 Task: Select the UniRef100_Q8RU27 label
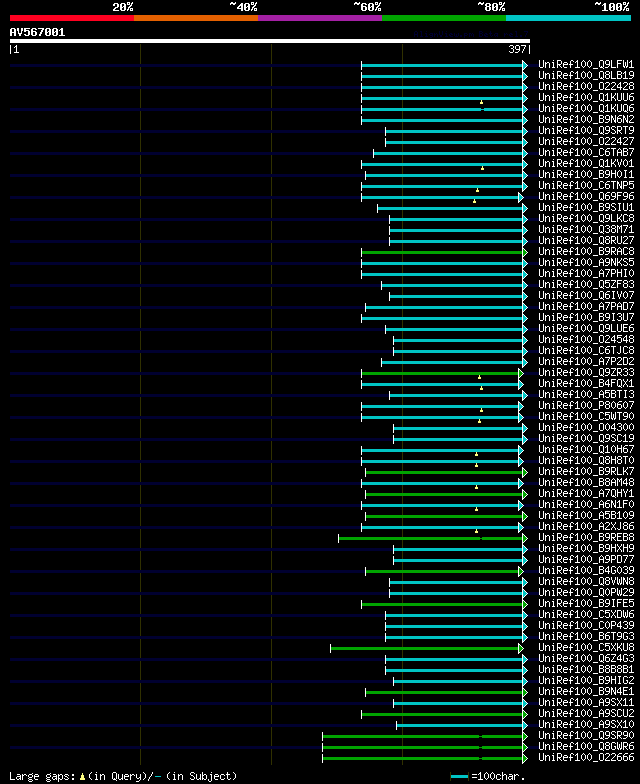pyautogui.click(x=586, y=240)
